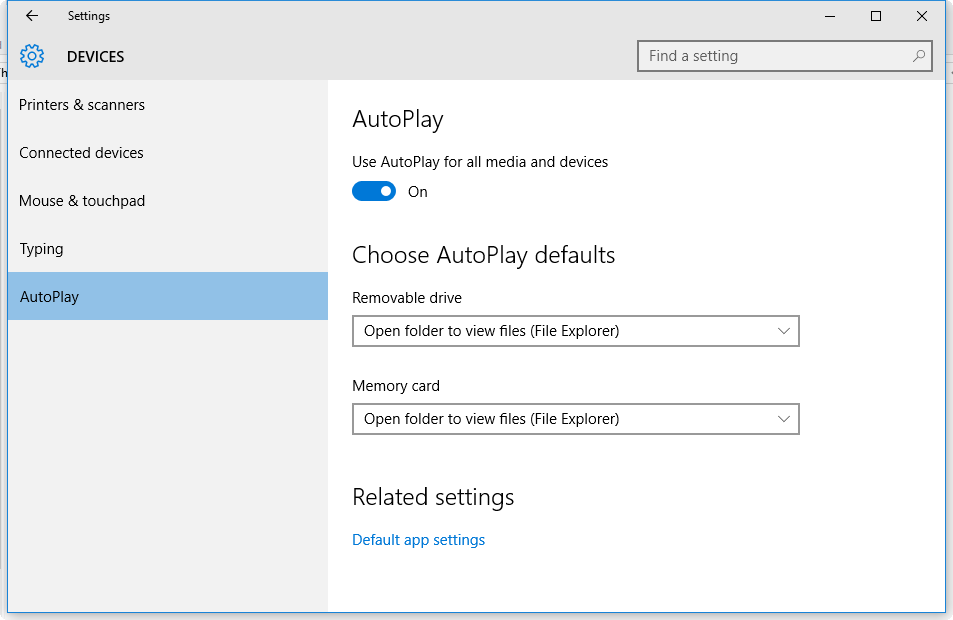Switch to the Typing section

pyautogui.click(x=41, y=249)
